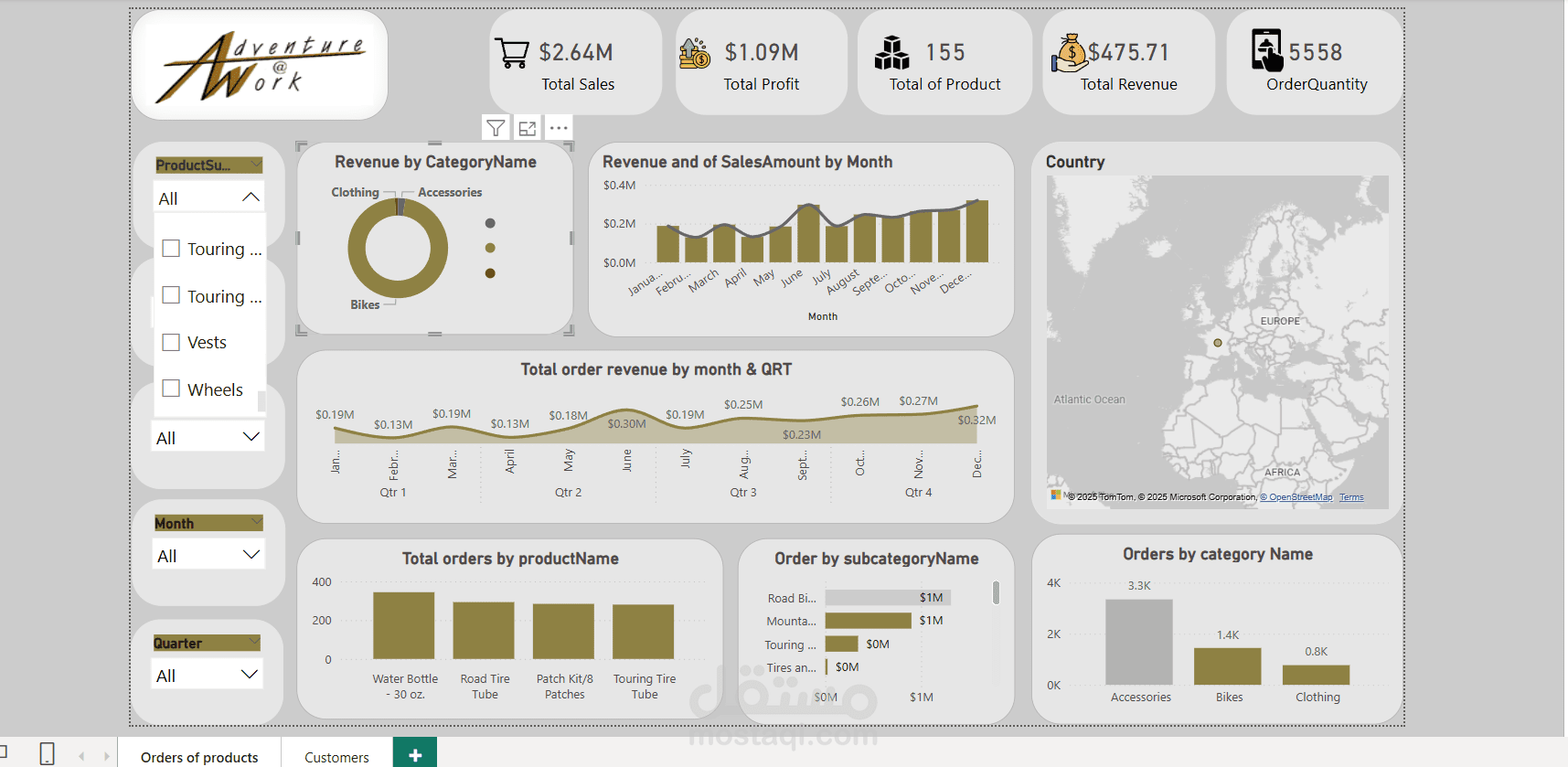Image resolution: width=1568 pixels, height=767 pixels.
Task: Click the Microsoft logo on the map
Action: 1056,495
